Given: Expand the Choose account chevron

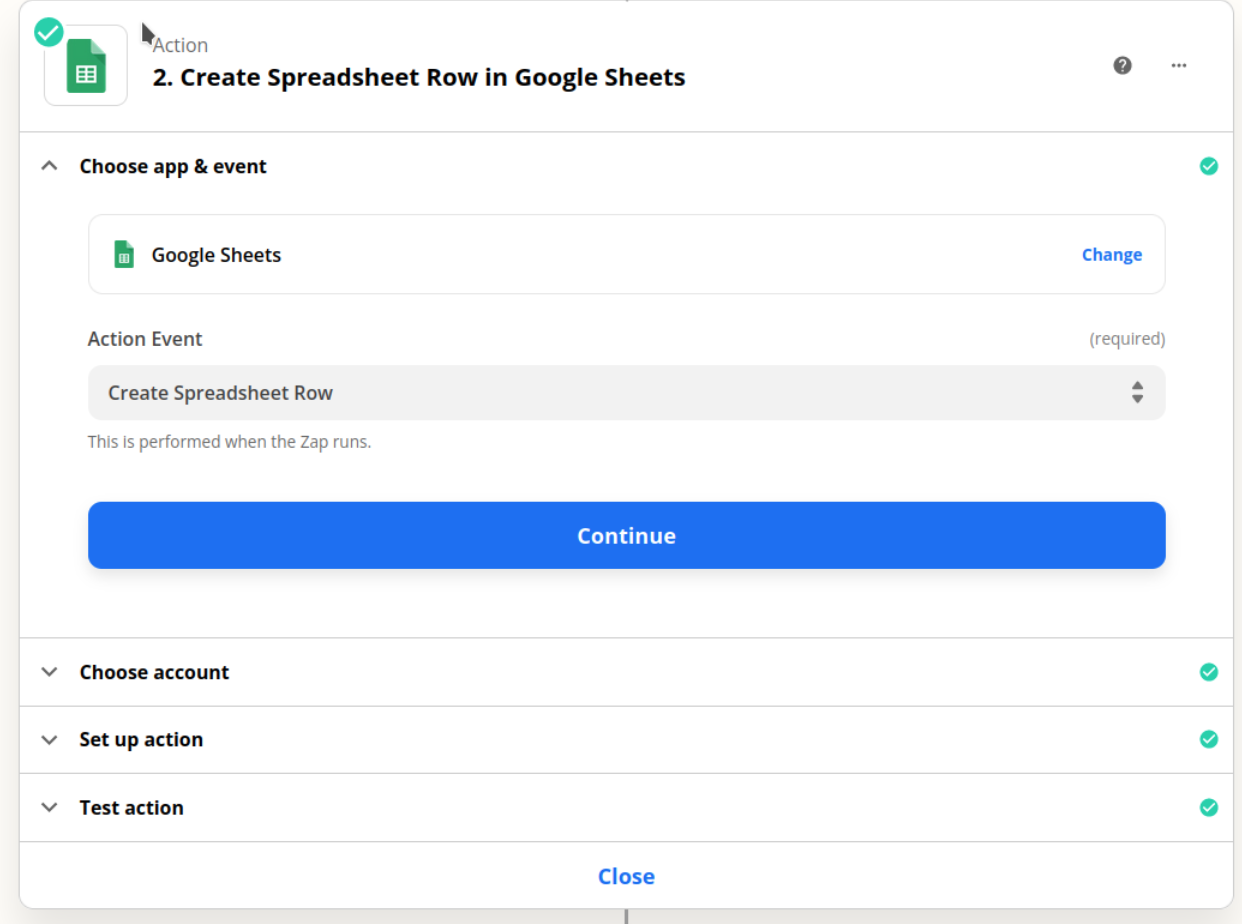Looking at the screenshot, I should pyautogui.click(x=49, y=672).
